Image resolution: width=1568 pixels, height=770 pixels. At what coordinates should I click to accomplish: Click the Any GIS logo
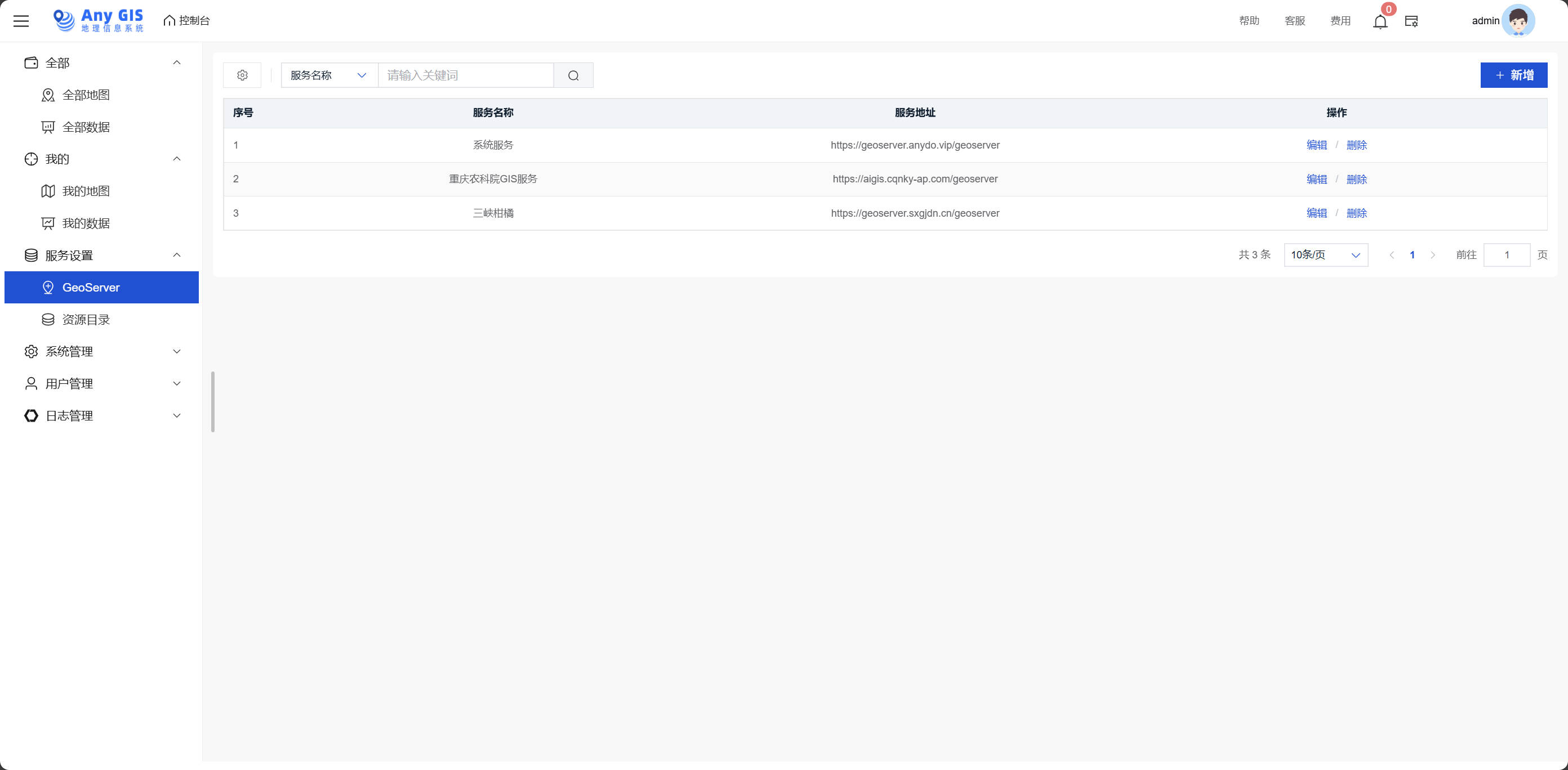pos(98,20)
